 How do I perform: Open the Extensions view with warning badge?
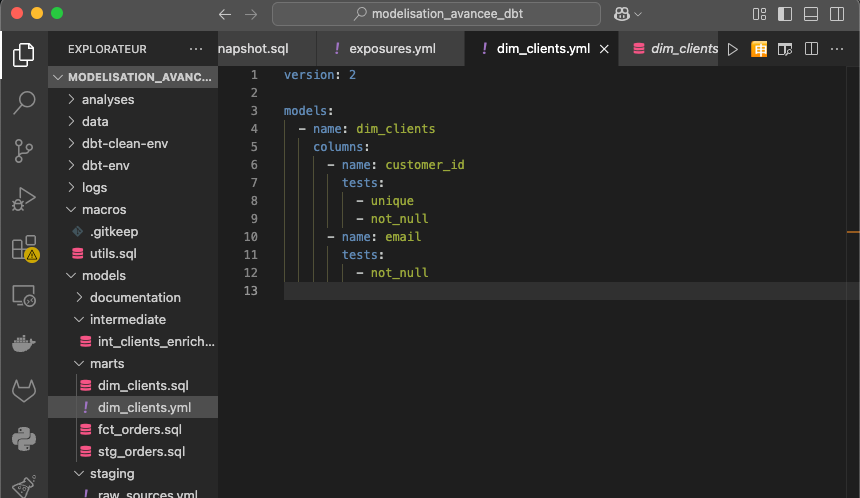pyautogui.click(x=25, y=248)
